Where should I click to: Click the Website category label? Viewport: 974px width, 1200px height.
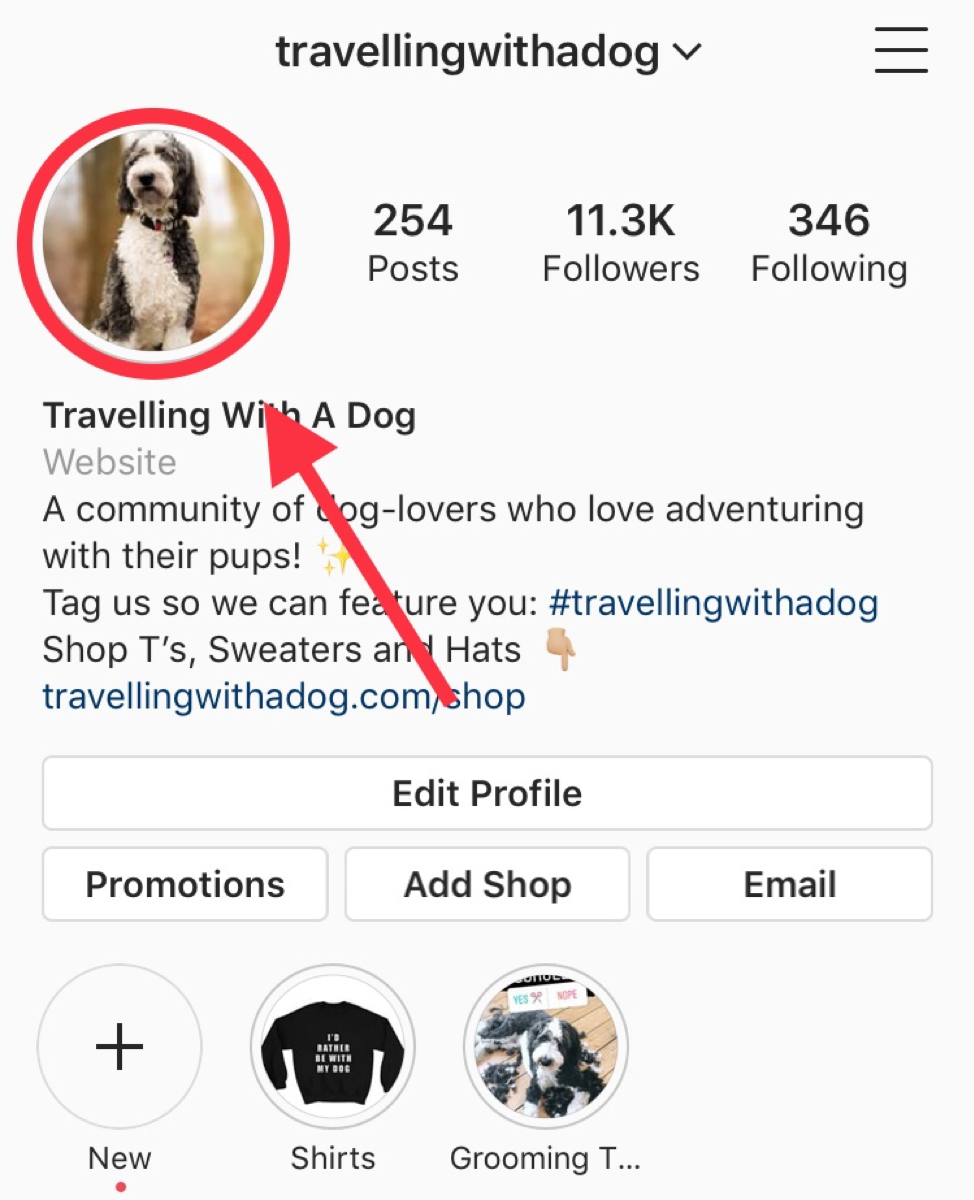coord(110,462)
